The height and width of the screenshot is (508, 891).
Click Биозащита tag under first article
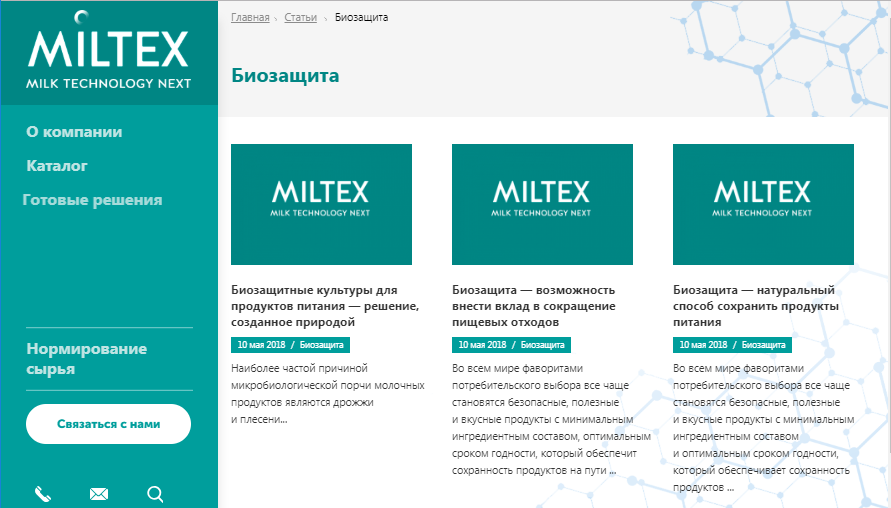point(322,345)
